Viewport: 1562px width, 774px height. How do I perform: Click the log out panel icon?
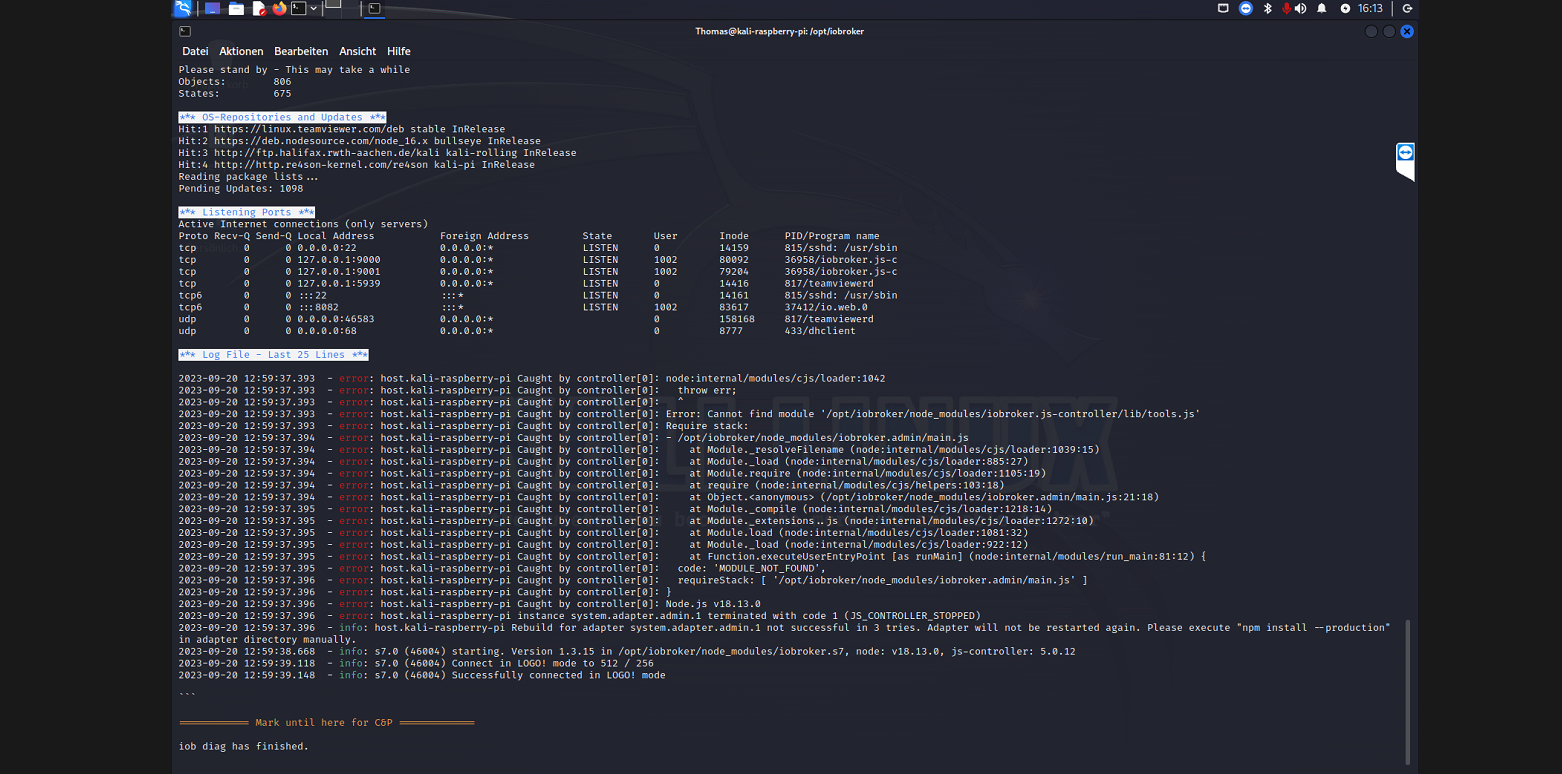(x=1407, y=8)
